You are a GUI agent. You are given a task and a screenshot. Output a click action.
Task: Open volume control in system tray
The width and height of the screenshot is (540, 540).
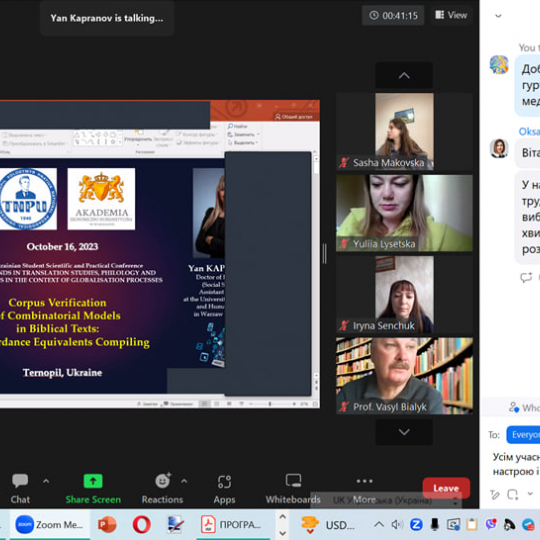pyautogui.click(x=397, y=525)
